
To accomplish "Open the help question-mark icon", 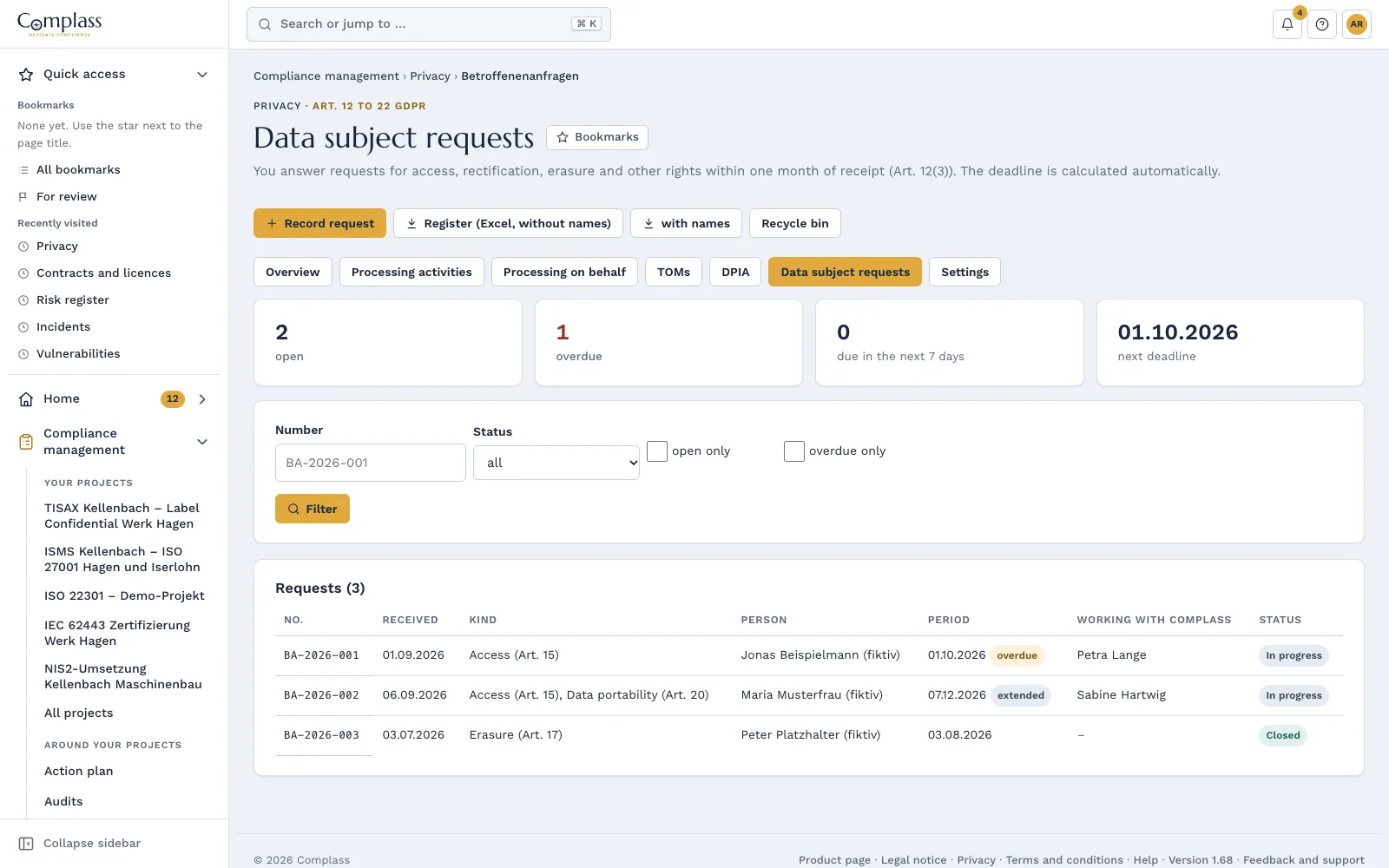I will [x=1322, y=24].
